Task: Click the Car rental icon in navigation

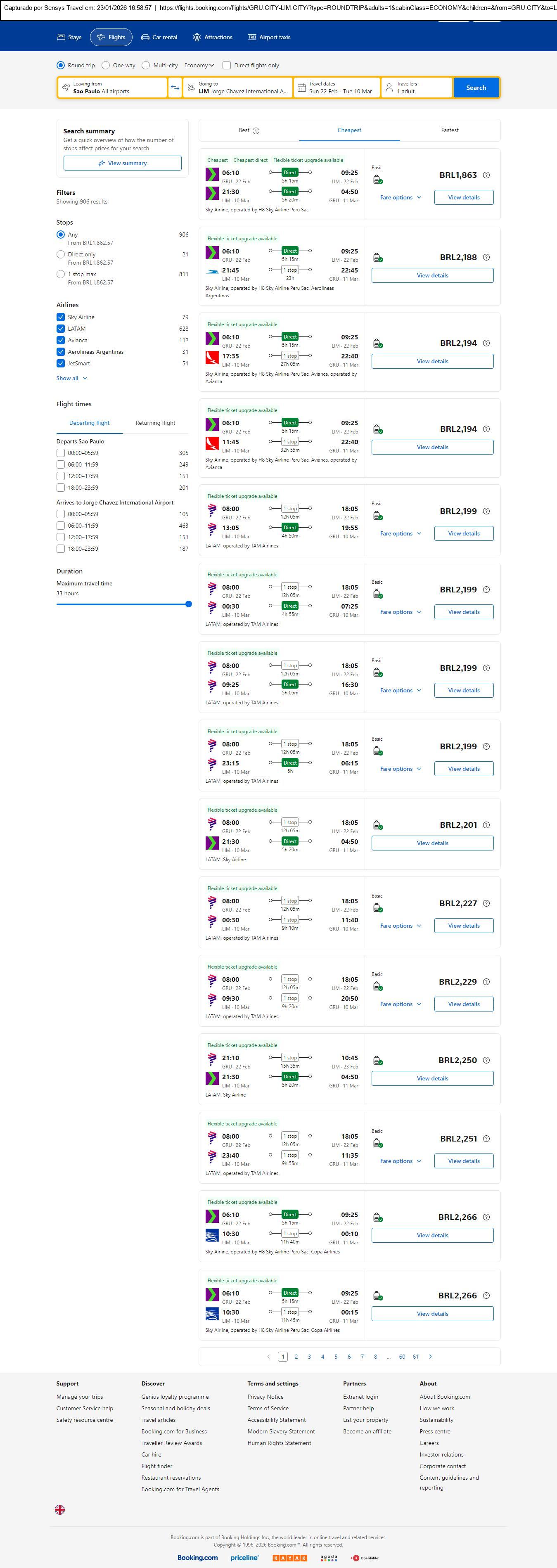Action: coord(145,37)
